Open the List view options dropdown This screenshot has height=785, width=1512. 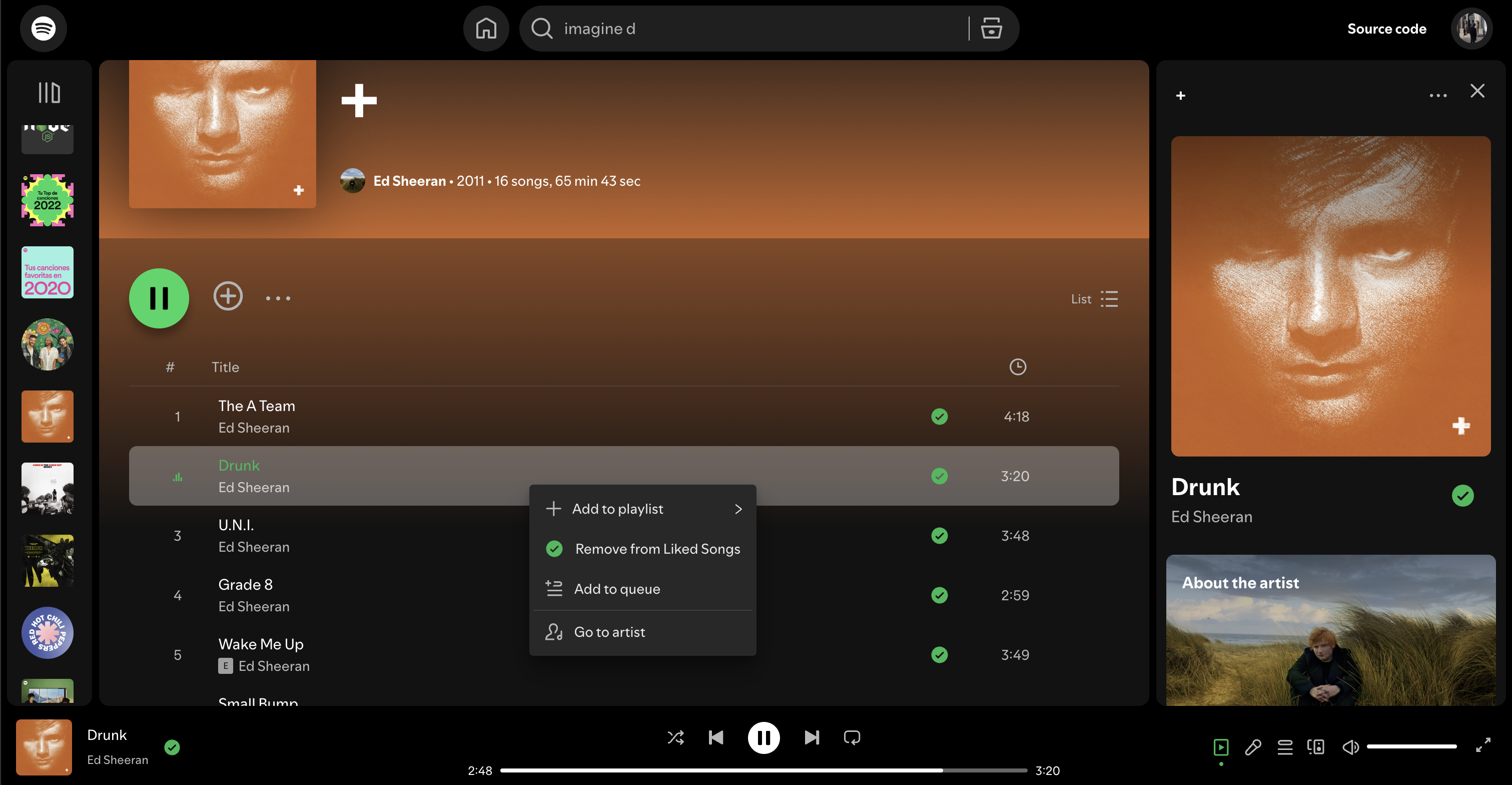coord(1094,299)
